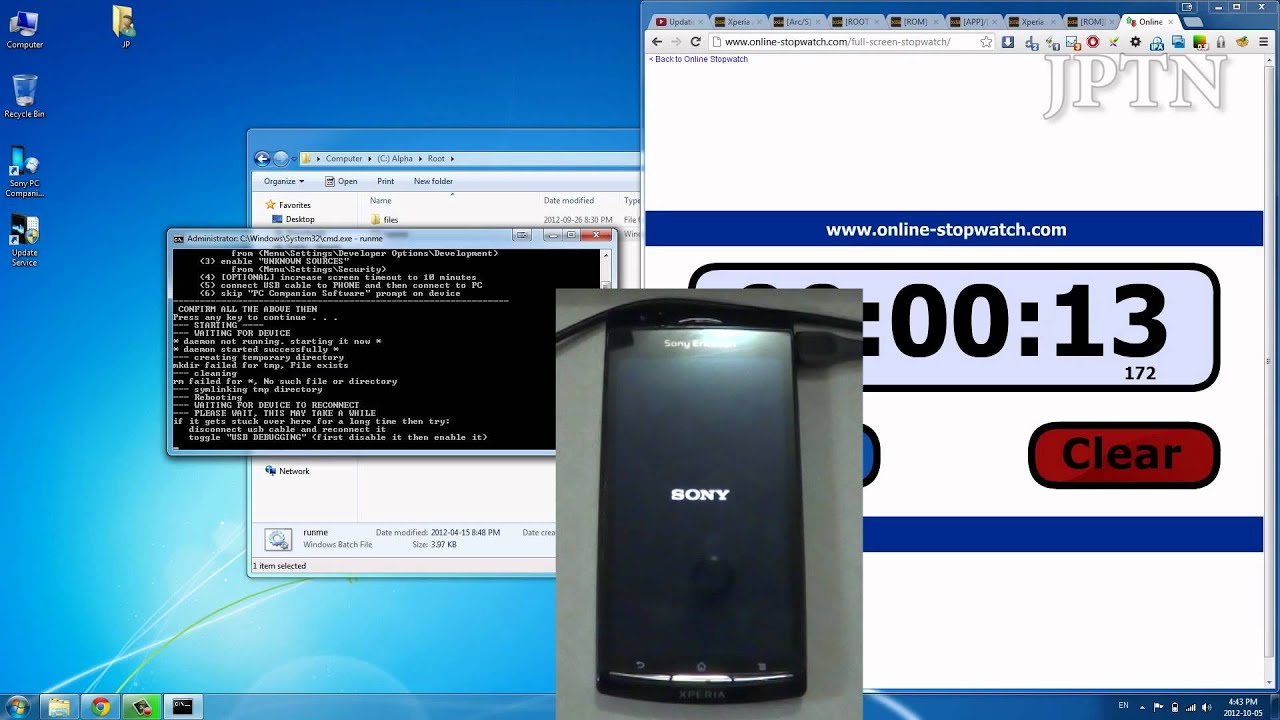Switch to YouTube Updati tab in Chrome

tap(678, 21)
